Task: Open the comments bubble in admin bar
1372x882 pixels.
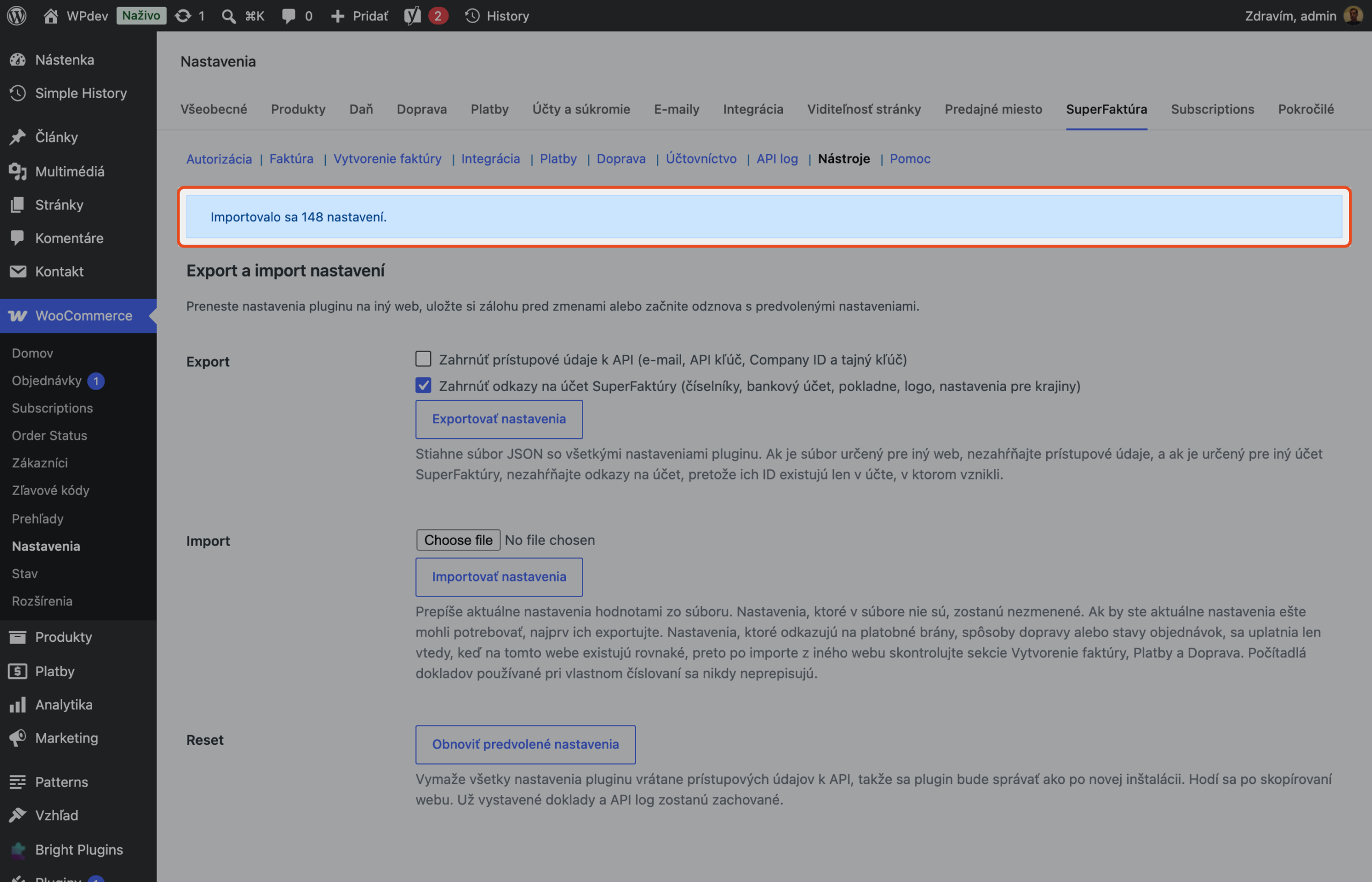Action: point(289,16)
